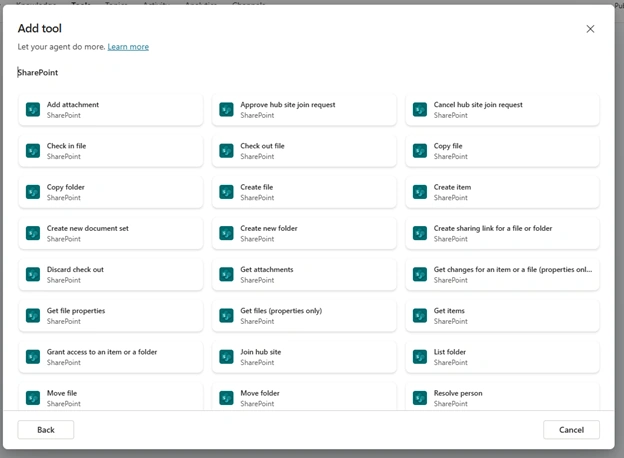Click the Copy folder icon
The width and height of the screenshot is (624, 458).
point(33,192)
